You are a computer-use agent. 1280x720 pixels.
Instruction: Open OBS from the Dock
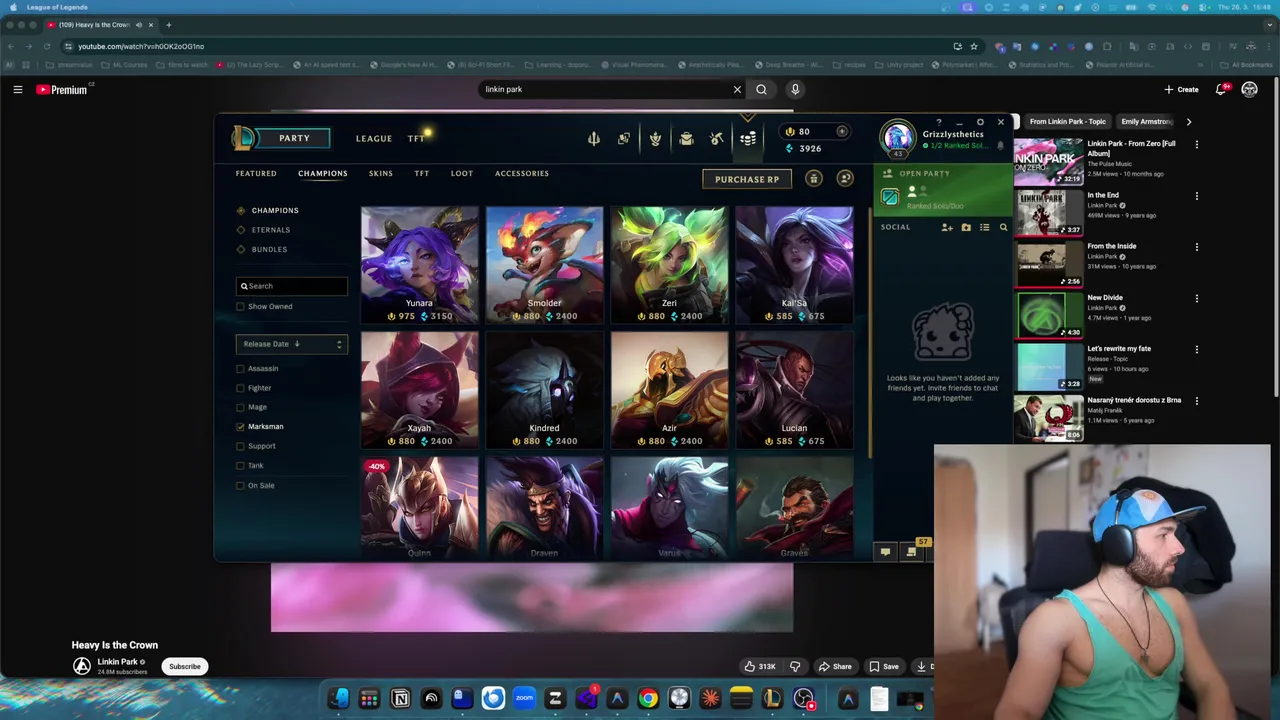point(803,699)
